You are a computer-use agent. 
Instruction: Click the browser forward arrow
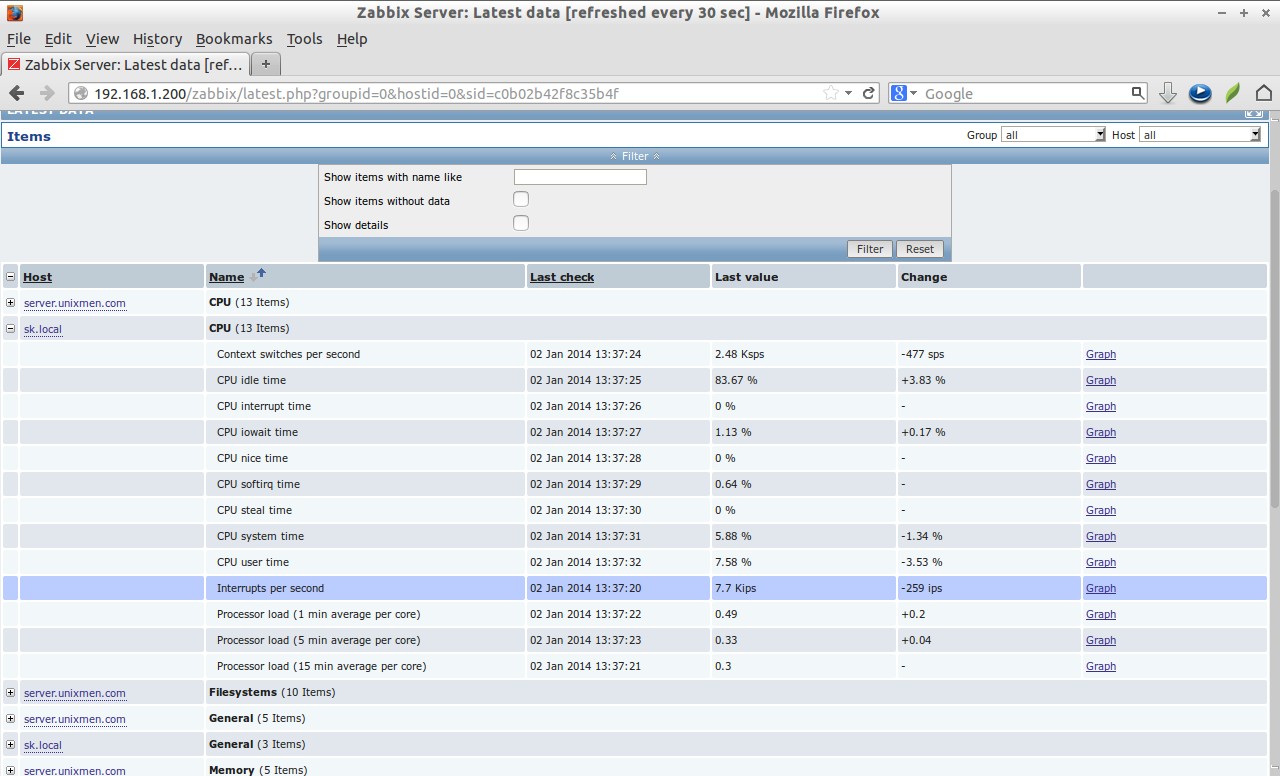coord(46,93)
